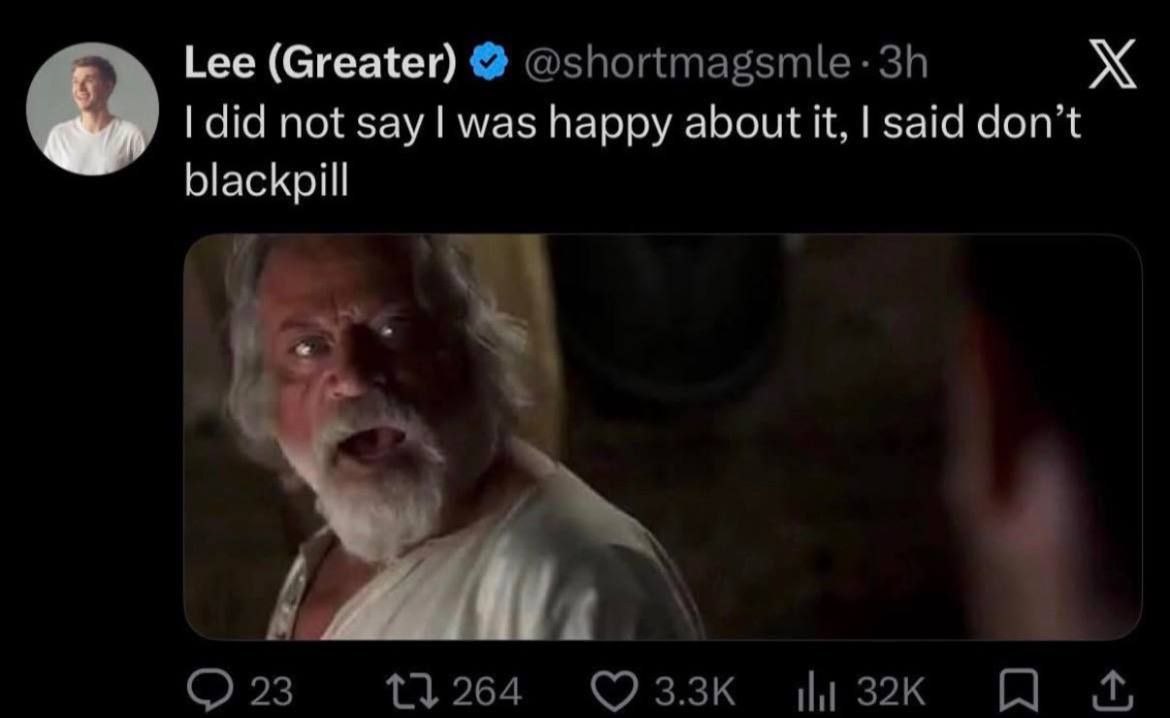The image size is (1170, 718).
Task: Open Lee's round profile picture
Action: tap(93, 110)
